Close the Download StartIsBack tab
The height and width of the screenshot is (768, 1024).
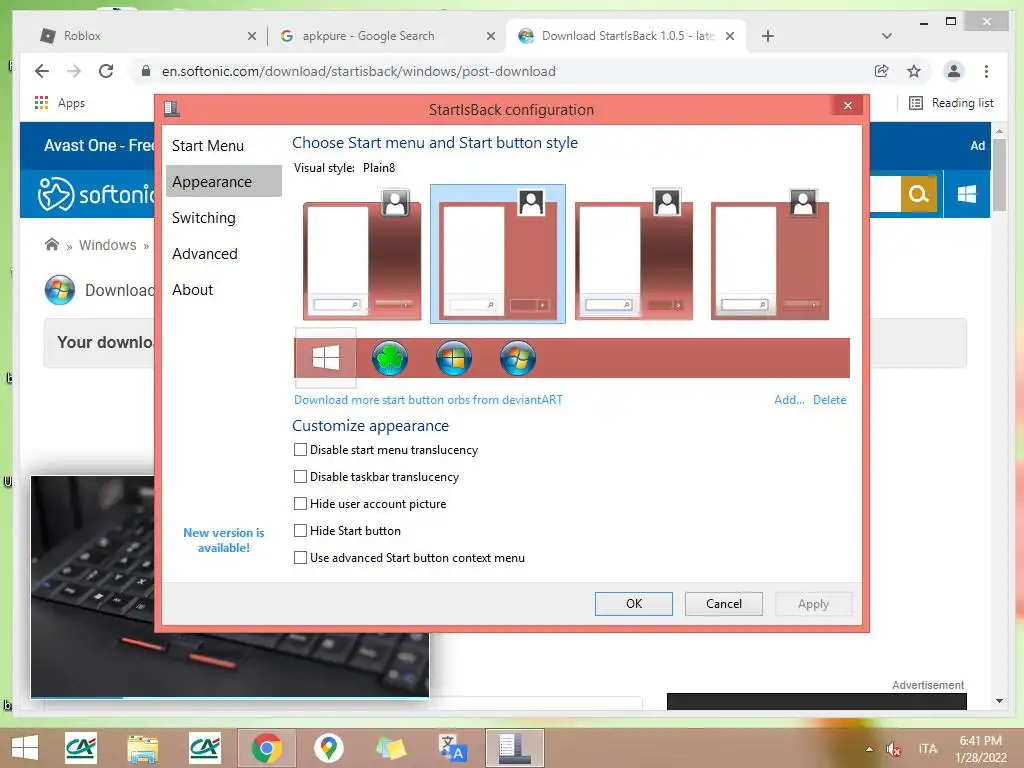[730, 37]
